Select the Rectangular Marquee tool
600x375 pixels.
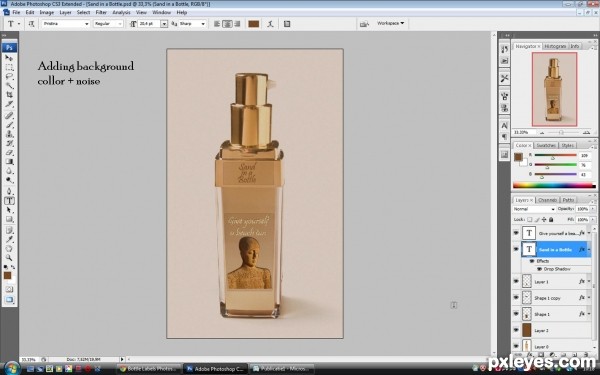(x=9, y=67)
